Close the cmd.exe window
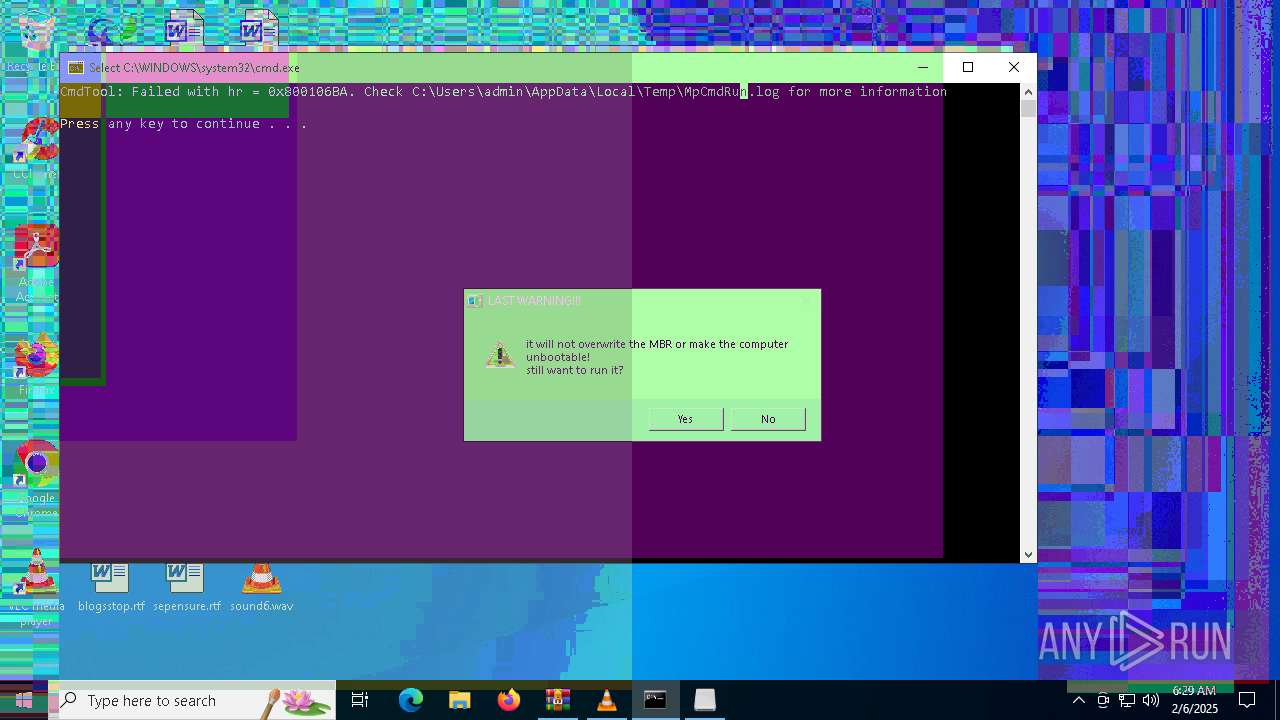1280x720 pixels. (1014, 67)
